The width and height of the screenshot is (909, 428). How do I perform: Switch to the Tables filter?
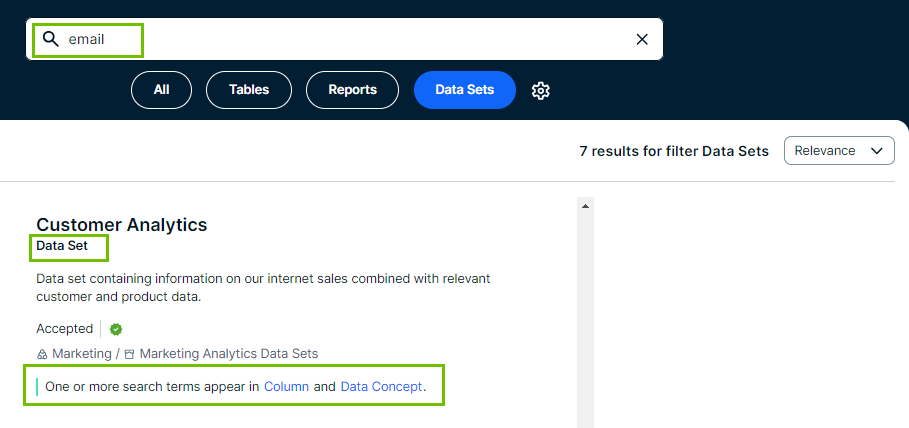pos(249,90)
